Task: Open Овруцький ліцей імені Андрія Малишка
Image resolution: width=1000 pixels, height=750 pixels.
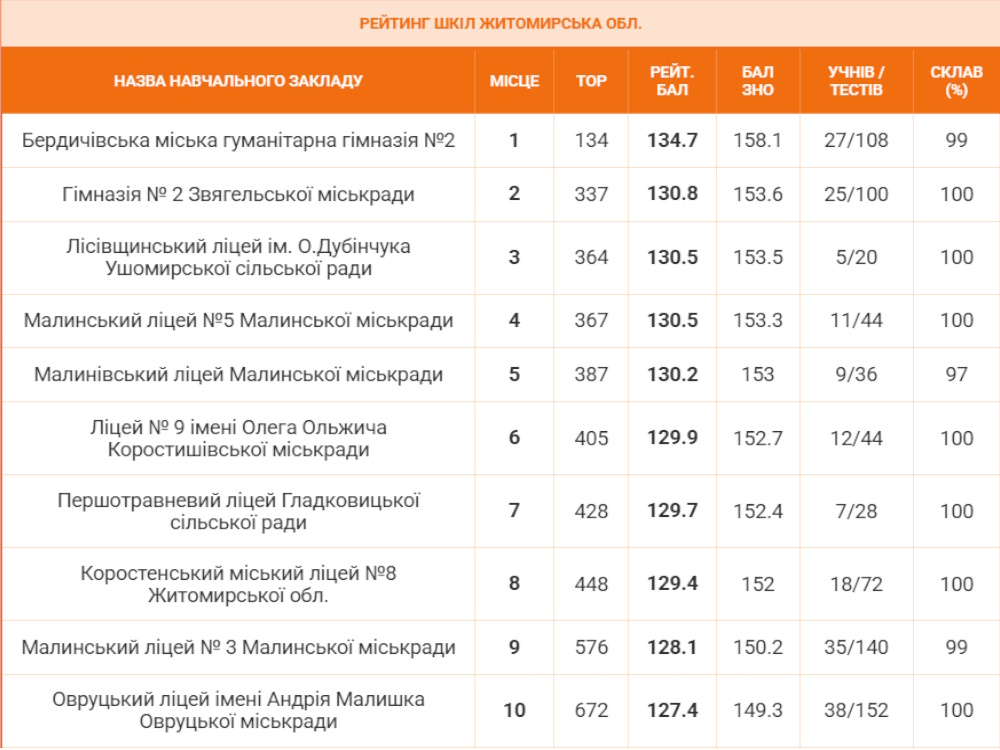Action: click(x=238, y=710)
